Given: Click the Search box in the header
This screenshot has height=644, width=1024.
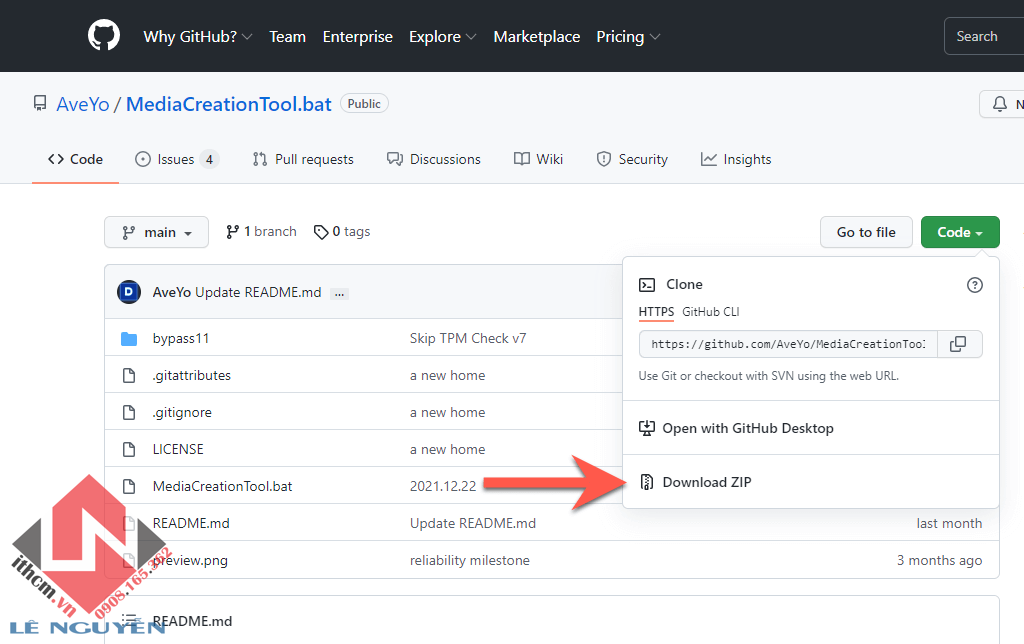Looking at the screenshot, I should point(984,37).
